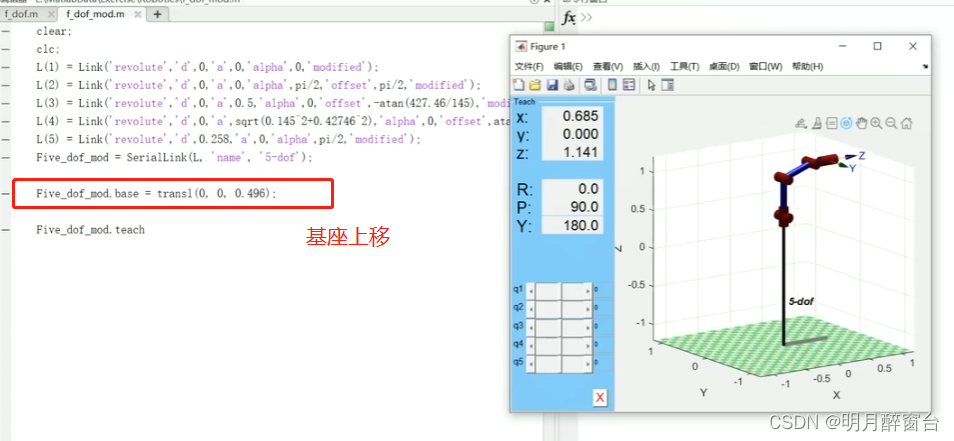The image size is (954, 441).
Task: Click the breakpoint dash beside clear; line
Action: (5, 31)
